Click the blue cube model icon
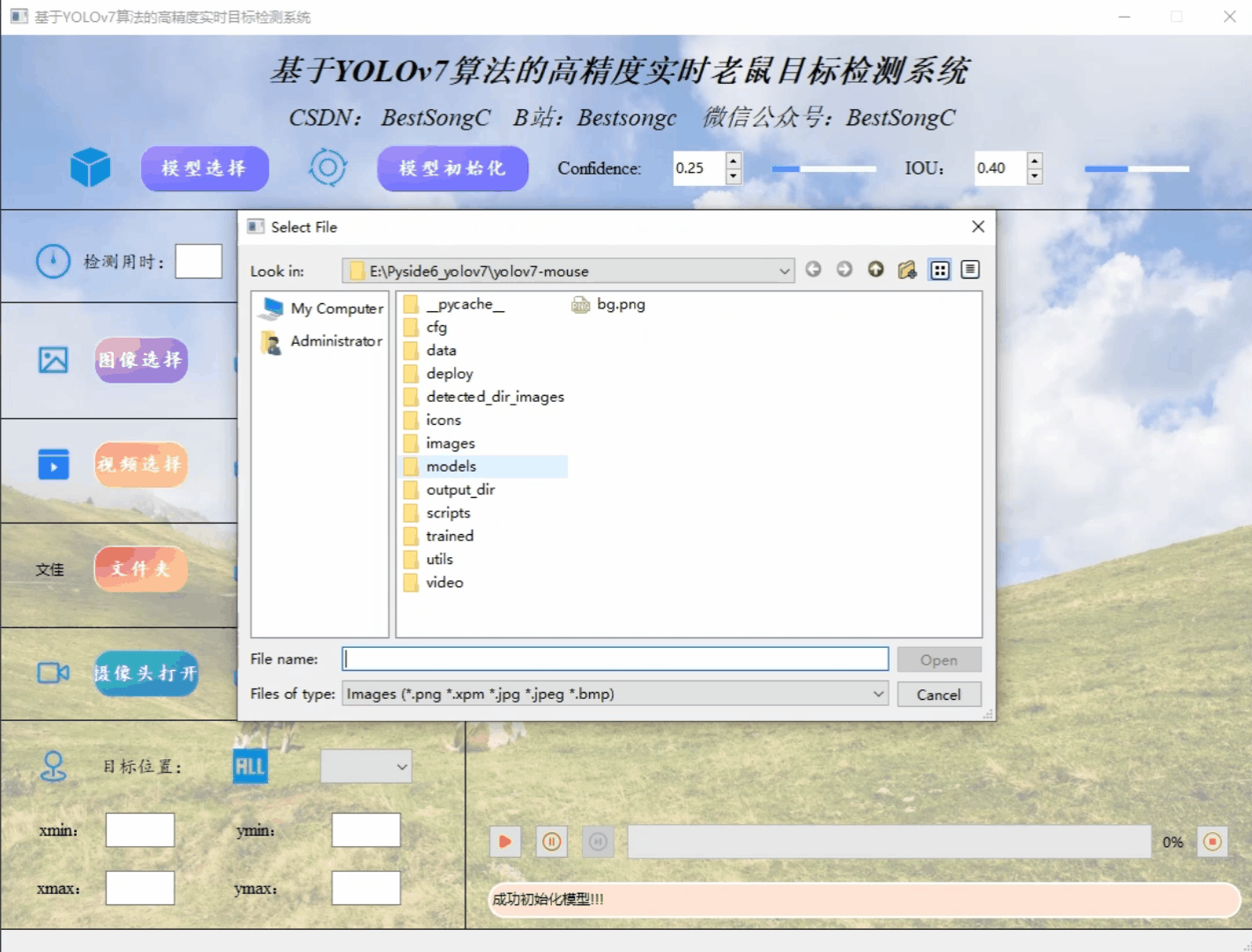This screenshot has height=952, width=1252. [90, 167]
